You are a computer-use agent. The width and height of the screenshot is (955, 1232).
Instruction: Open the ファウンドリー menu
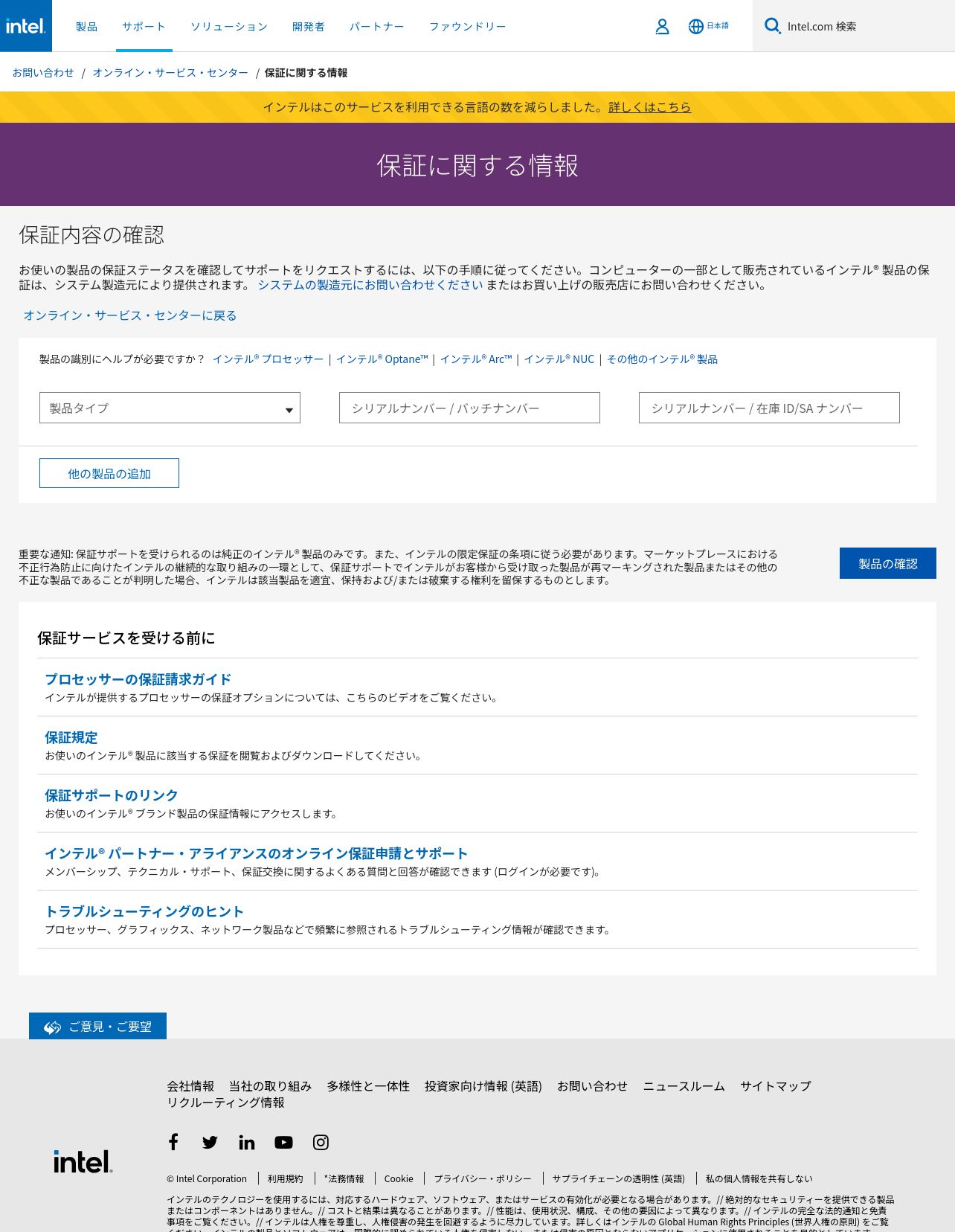tap(468, 26)
